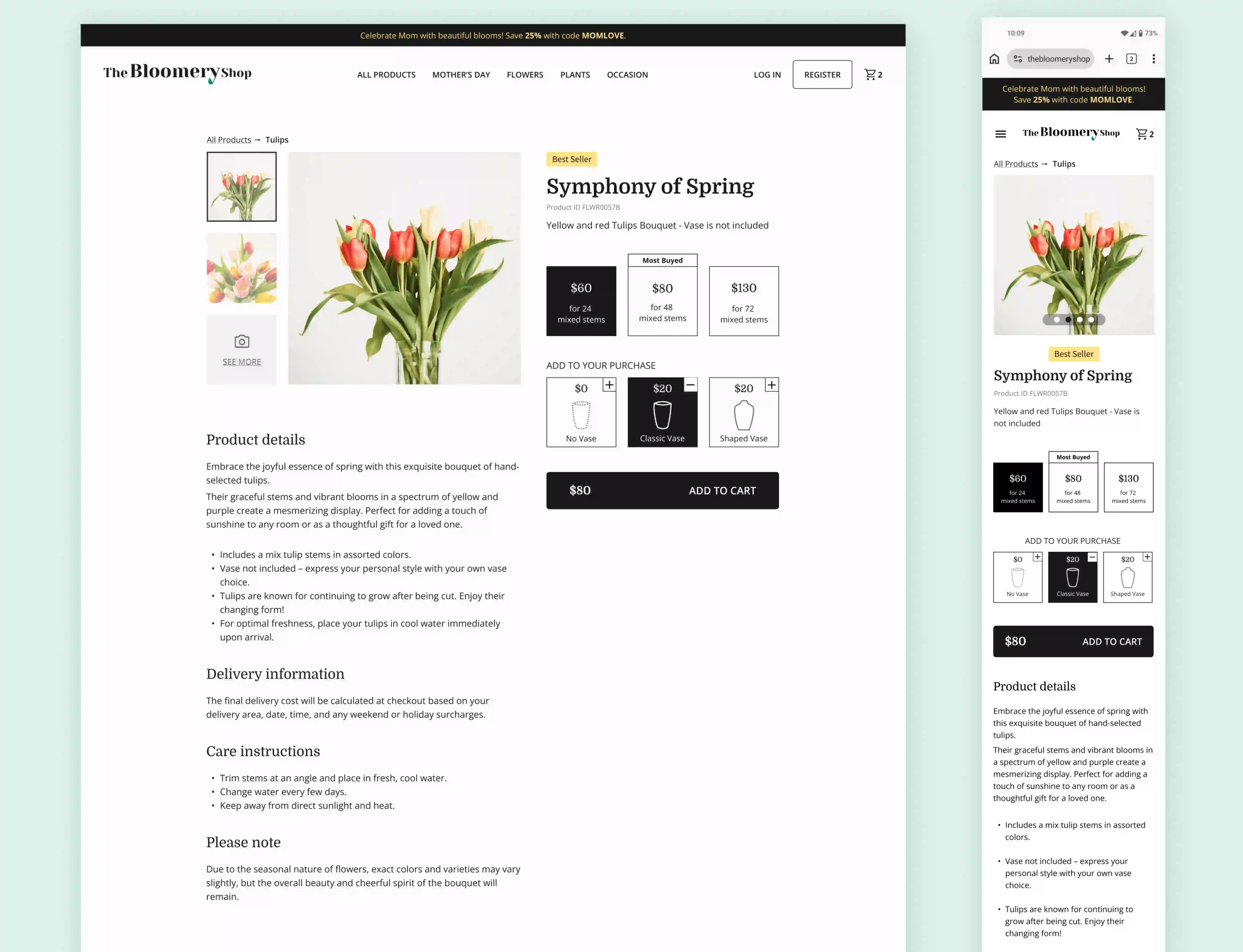Click the Plants menu tab

(x=575, y=74)
